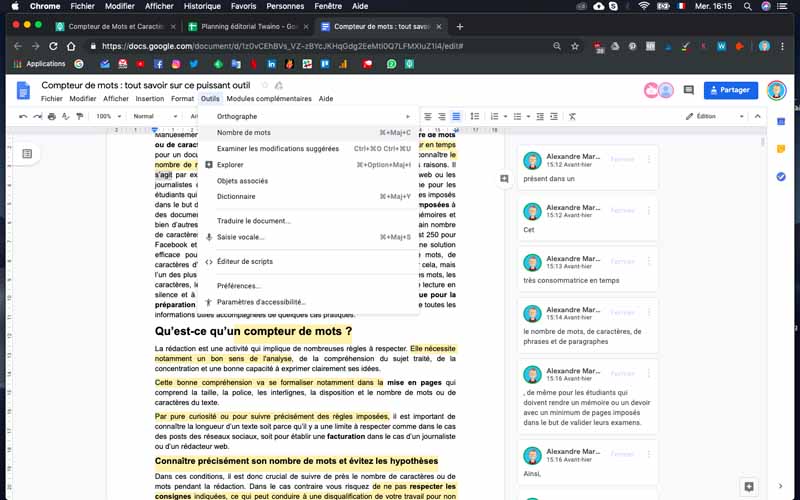Open line spacing options
This screenshot has height=500, width=800.
pos(474,116)
